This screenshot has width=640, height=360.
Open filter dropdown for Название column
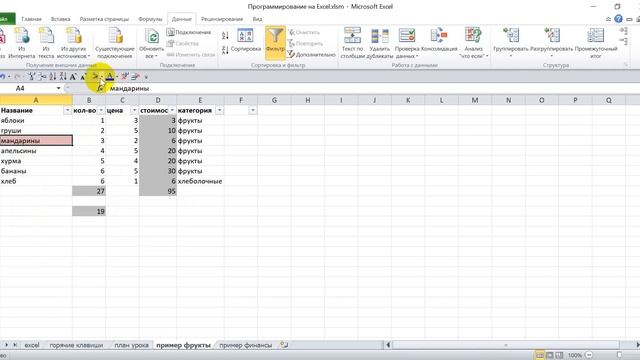[x=67, y=110]
